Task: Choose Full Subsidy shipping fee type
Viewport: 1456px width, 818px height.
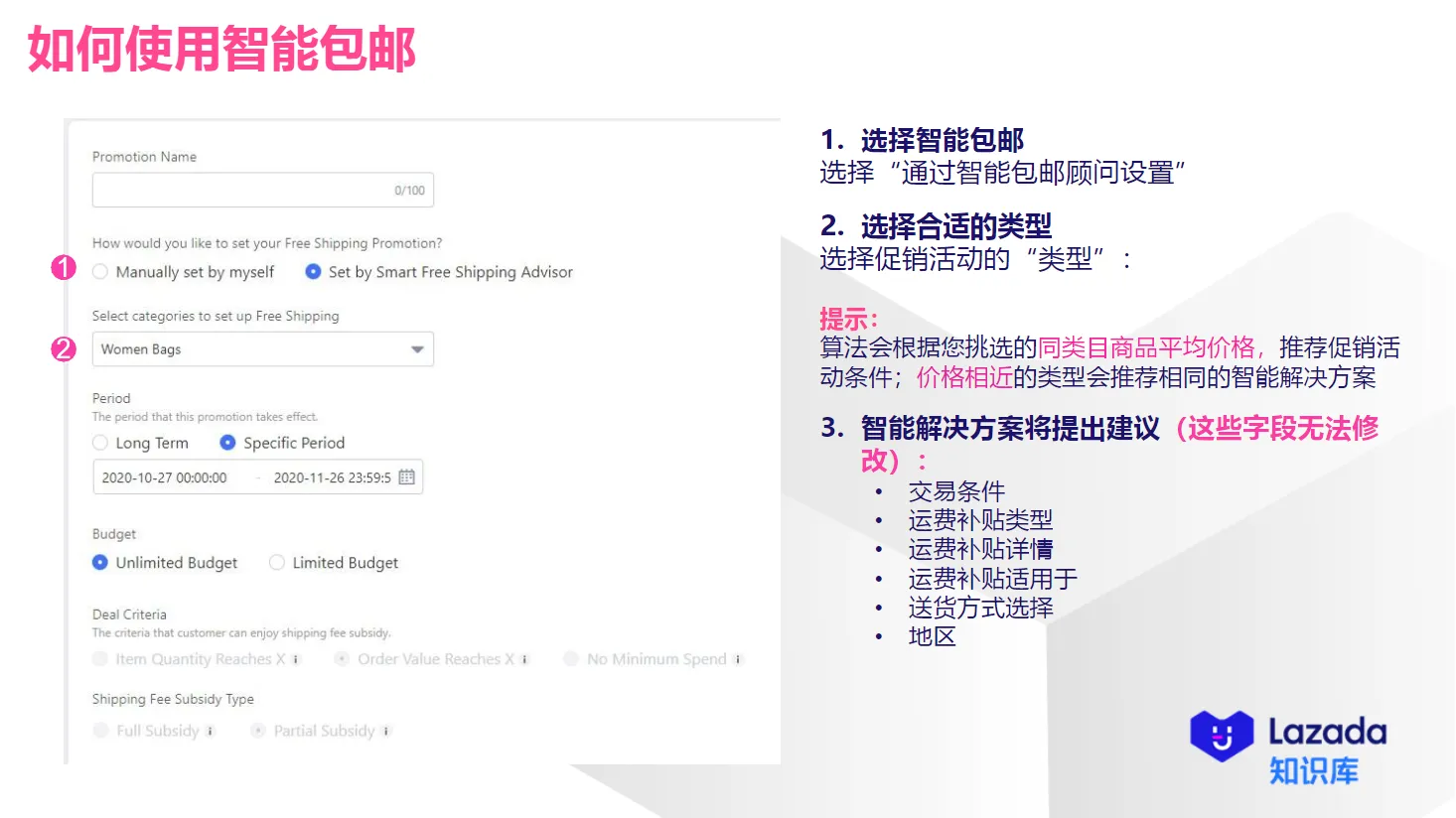Action: click(100, 731)
